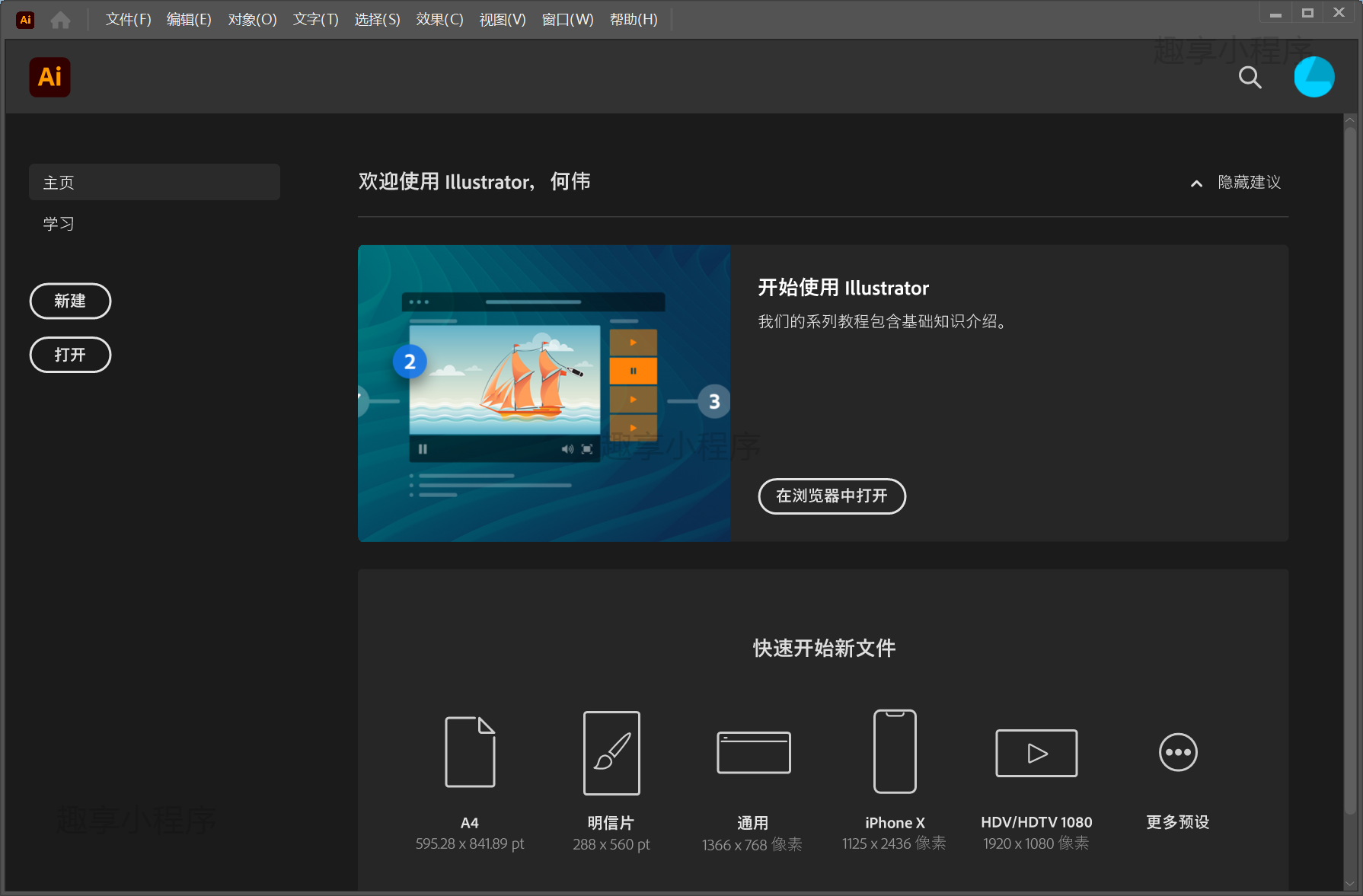
Task: Select the 通用 web preset icon
Action: coord(754,752)
